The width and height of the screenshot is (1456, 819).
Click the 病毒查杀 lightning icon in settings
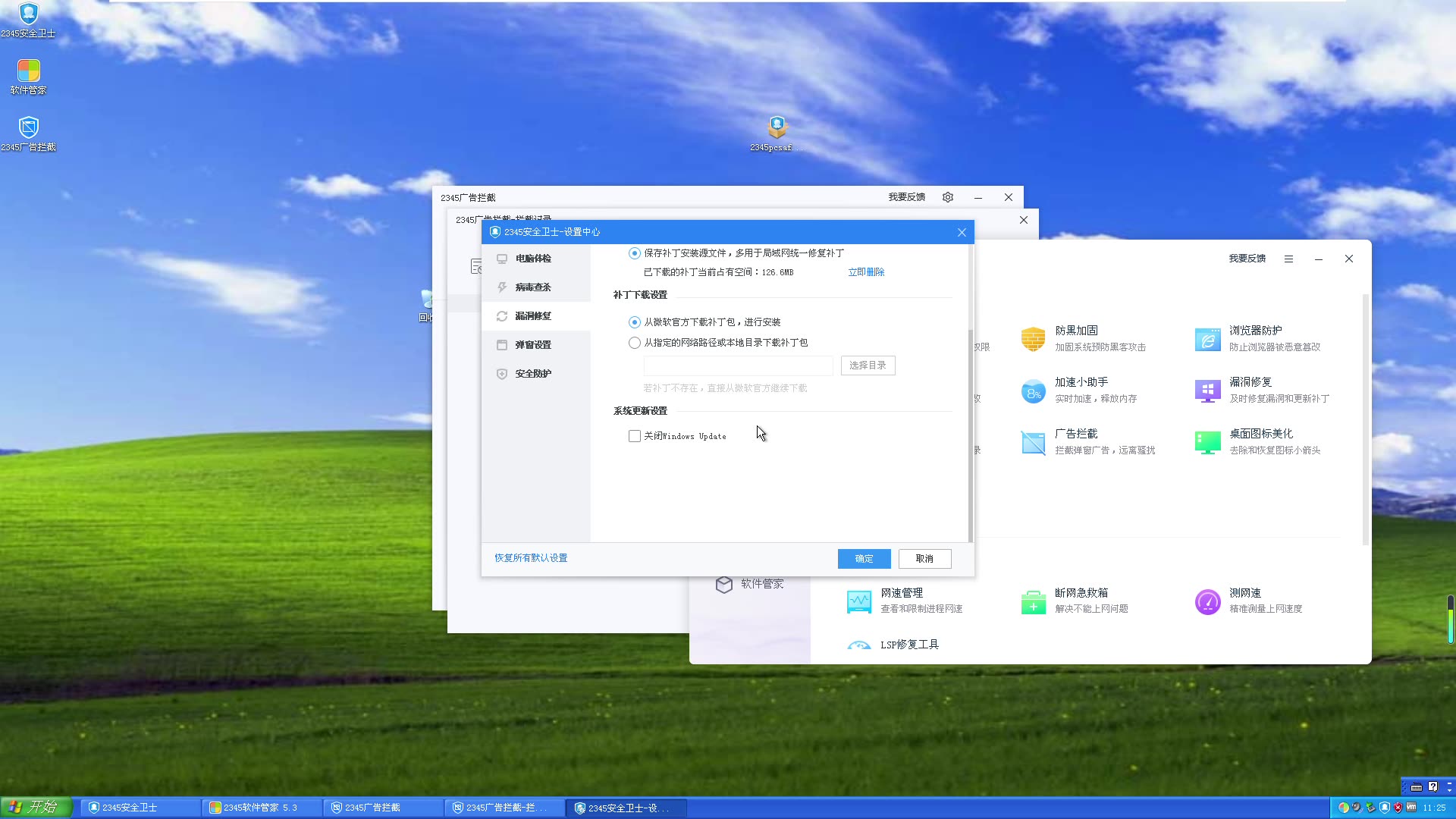pos(502,287)
